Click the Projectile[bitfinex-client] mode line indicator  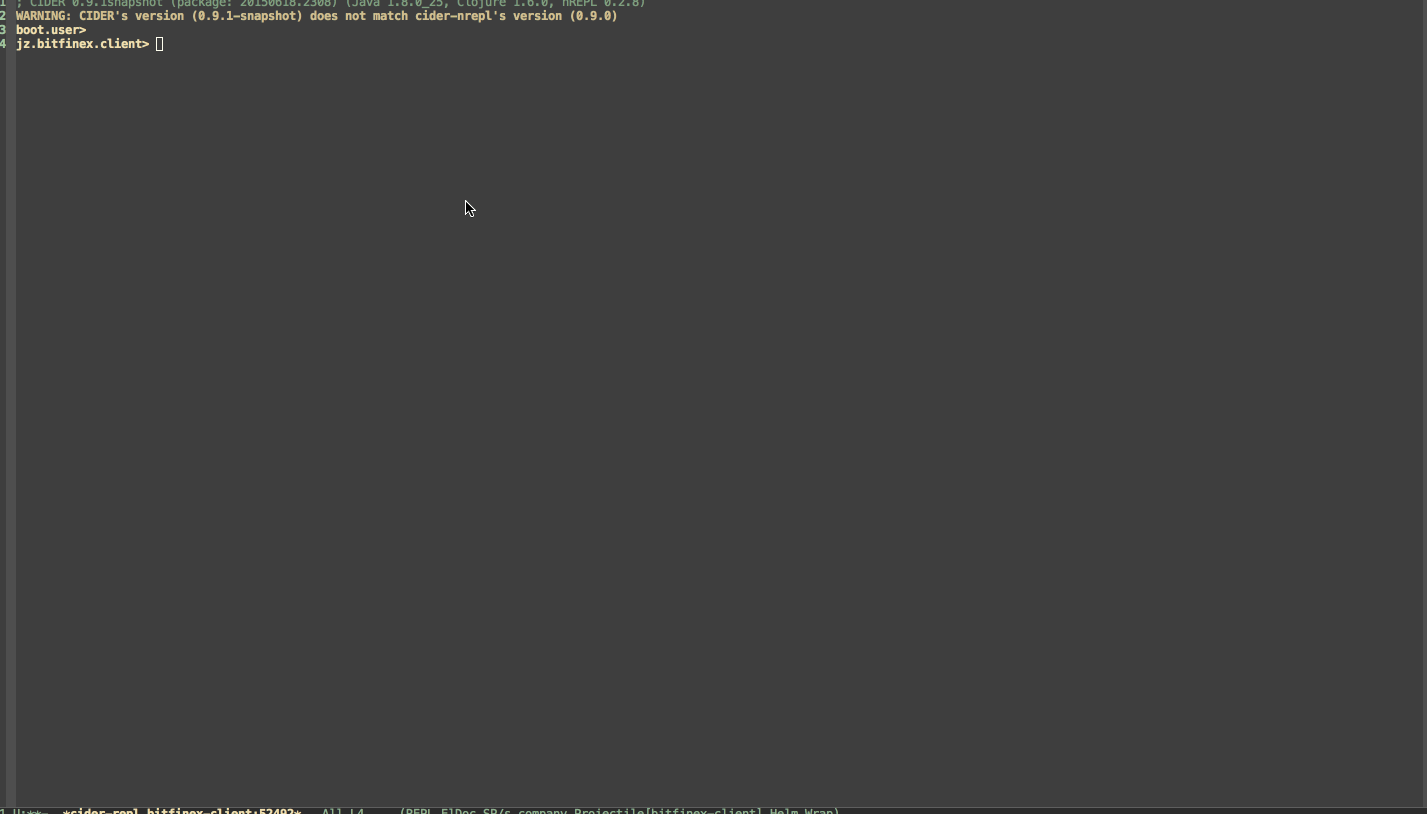(x=669, y=810)
